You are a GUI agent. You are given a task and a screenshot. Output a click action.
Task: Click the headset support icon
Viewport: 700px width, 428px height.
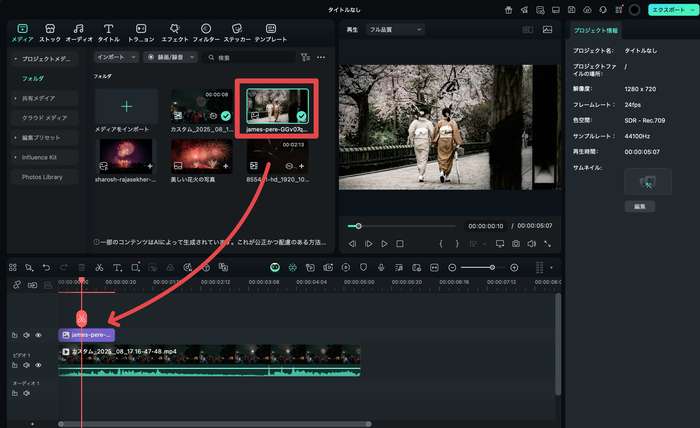point(603,10)
